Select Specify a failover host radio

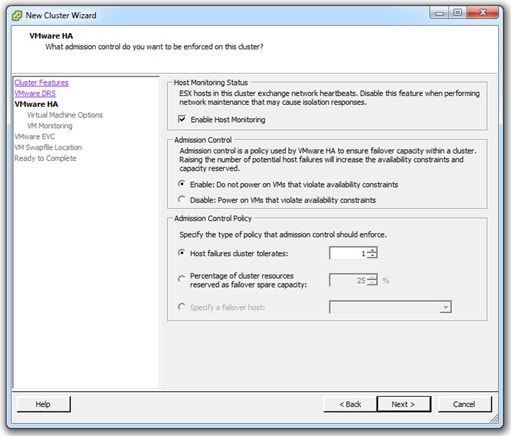(x=181, y=307)
